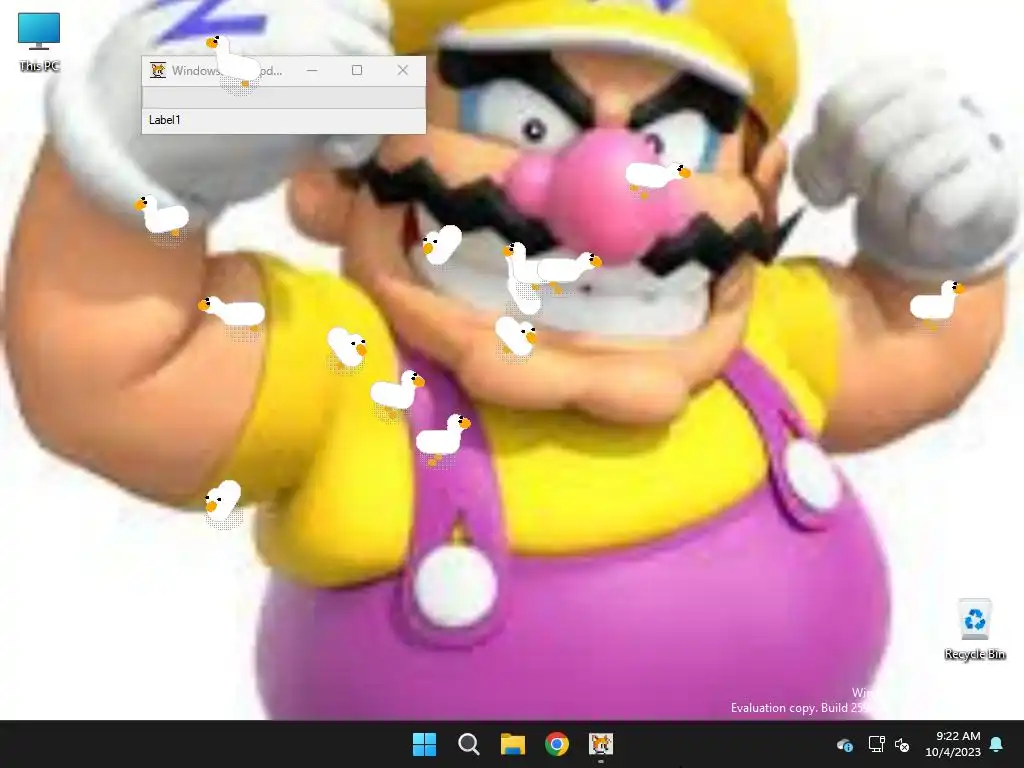Open network settings from the tray icon

876,744
